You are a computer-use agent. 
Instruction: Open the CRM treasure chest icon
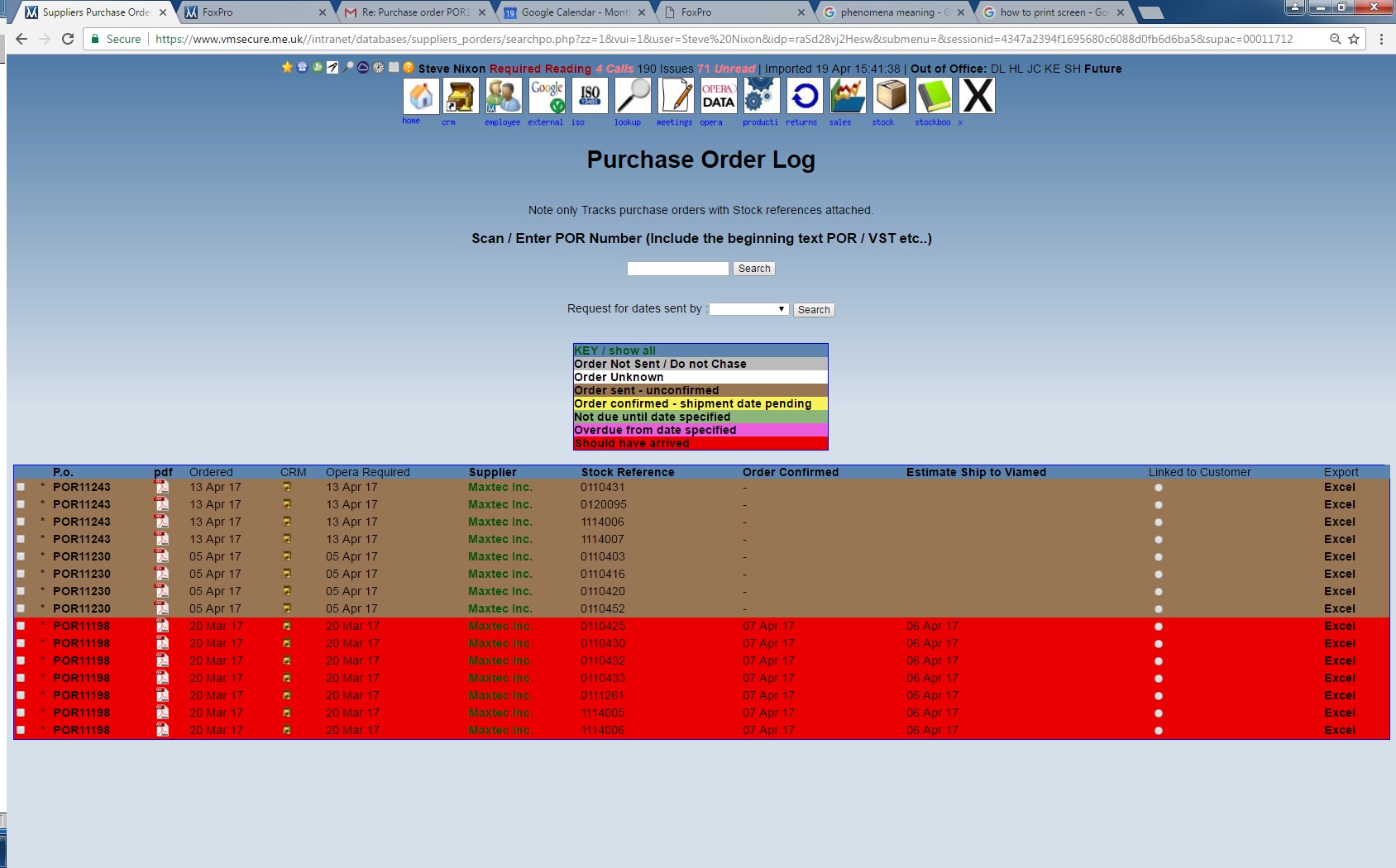click(x=461, y=97)
